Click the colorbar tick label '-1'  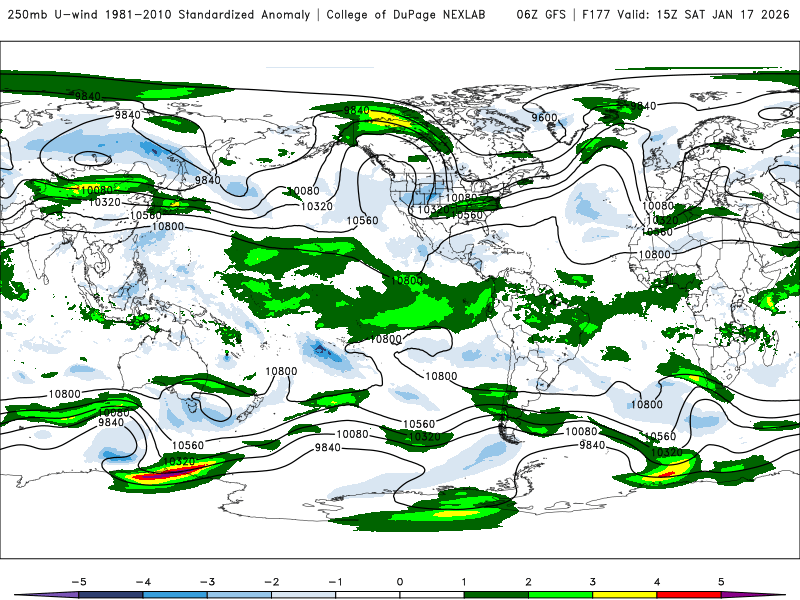[x=336, y=582]
